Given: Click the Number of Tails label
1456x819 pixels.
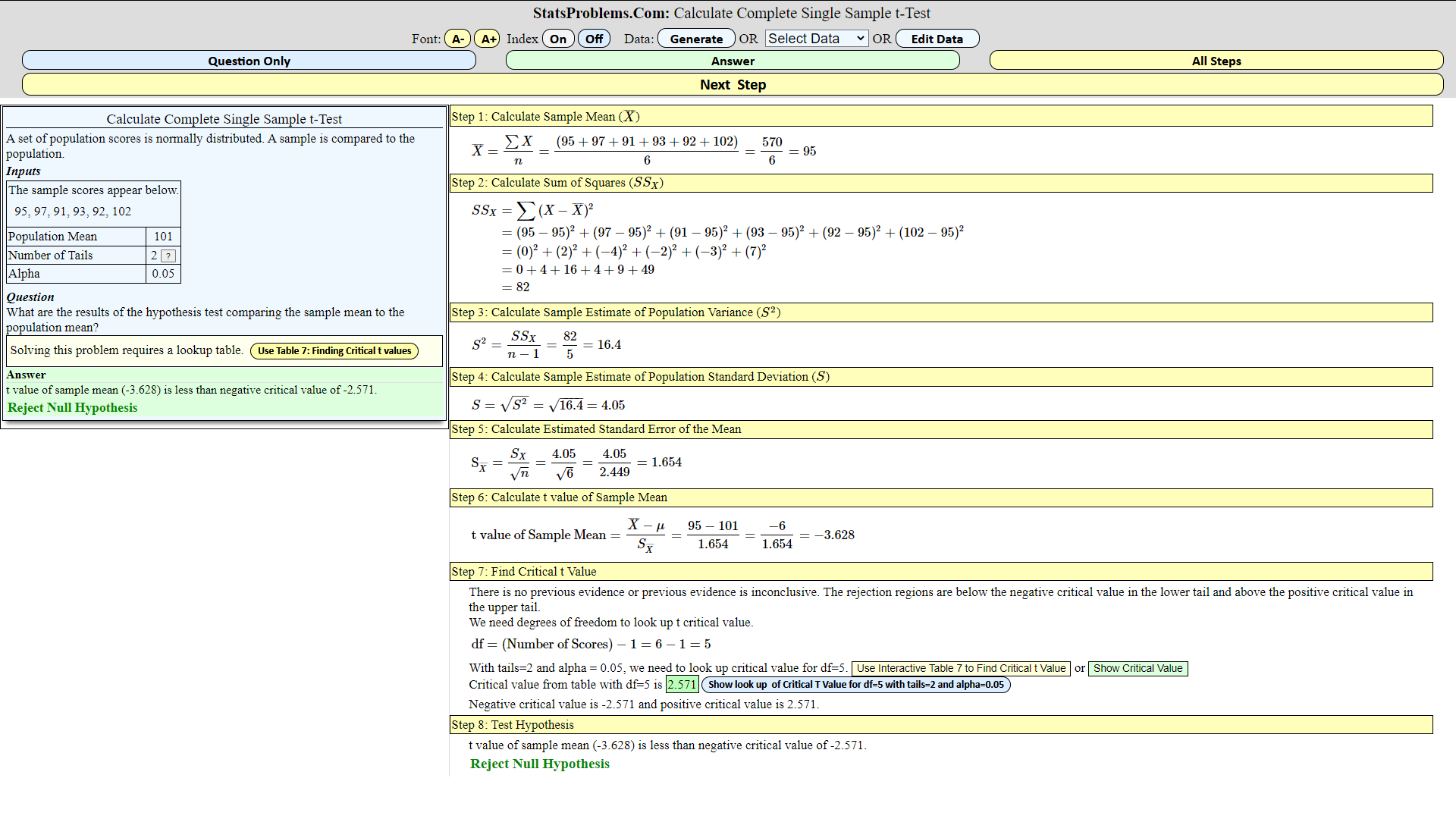Looking at the screenshot, I should (50, 256).
